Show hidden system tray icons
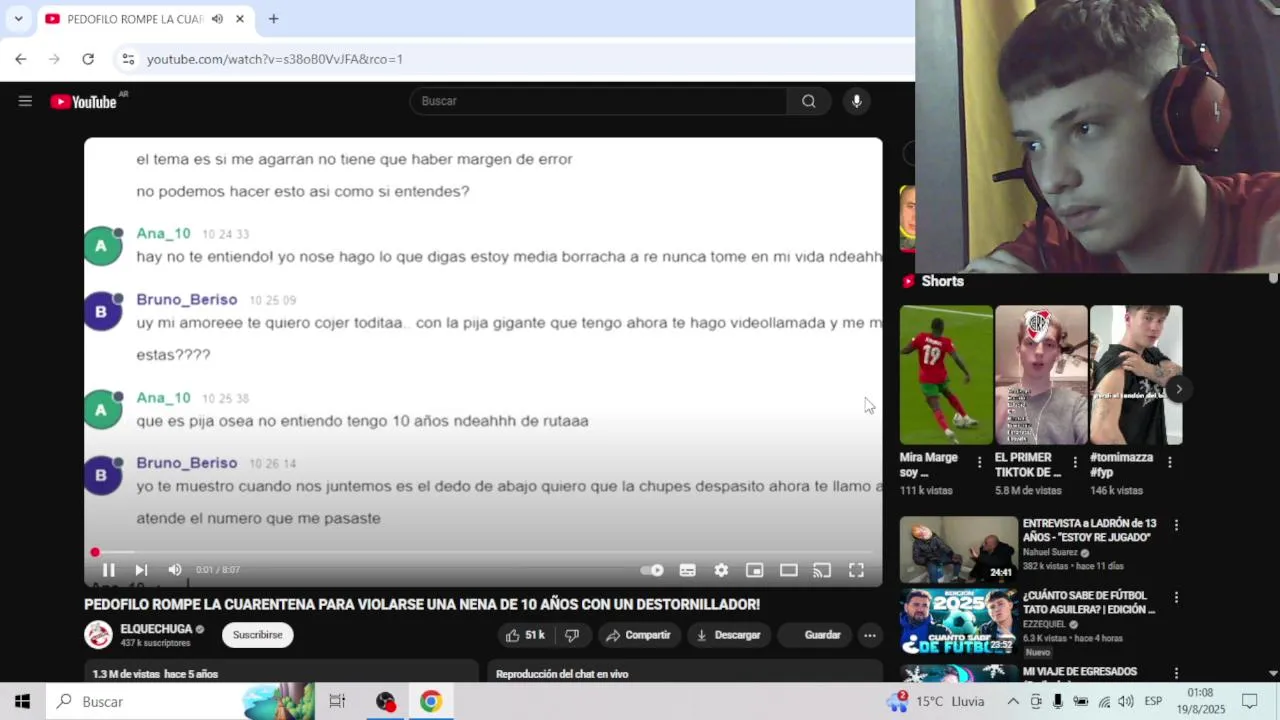The height and width of the screenshot is (720, 1280). point(1013,702)
